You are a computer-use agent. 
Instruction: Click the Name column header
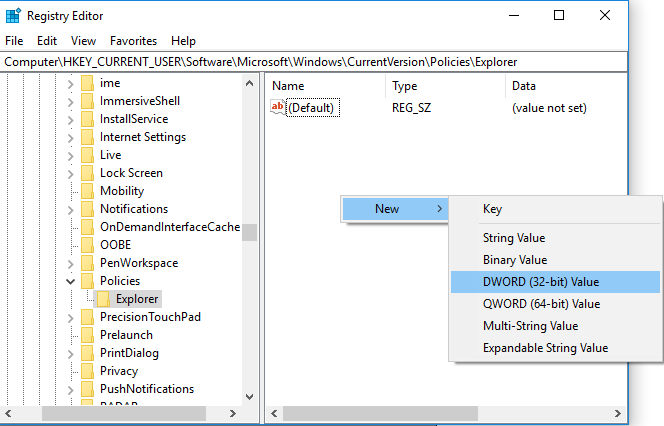tap(326, 86)
